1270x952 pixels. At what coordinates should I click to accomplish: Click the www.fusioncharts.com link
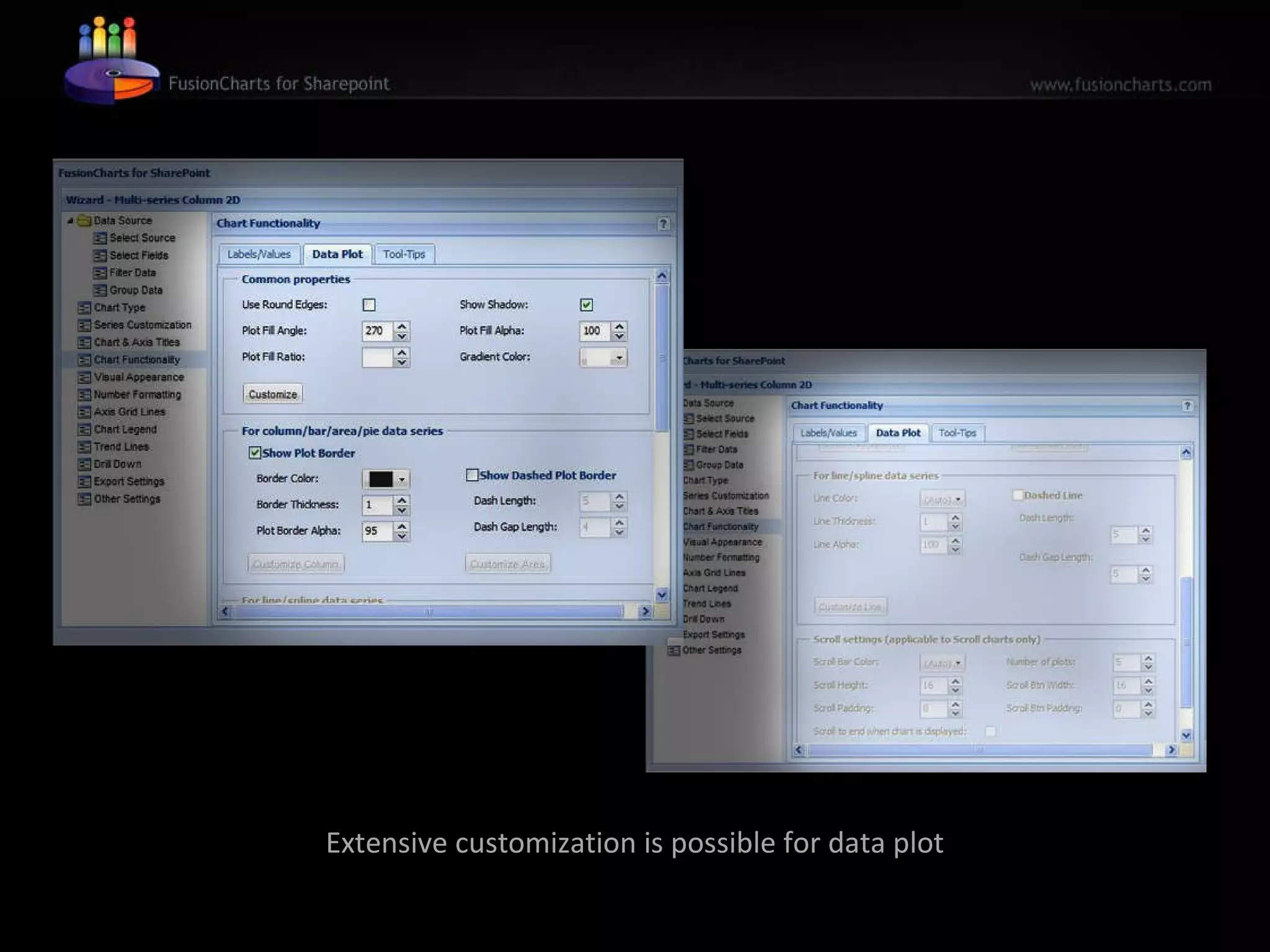[x=1121, y=85]
